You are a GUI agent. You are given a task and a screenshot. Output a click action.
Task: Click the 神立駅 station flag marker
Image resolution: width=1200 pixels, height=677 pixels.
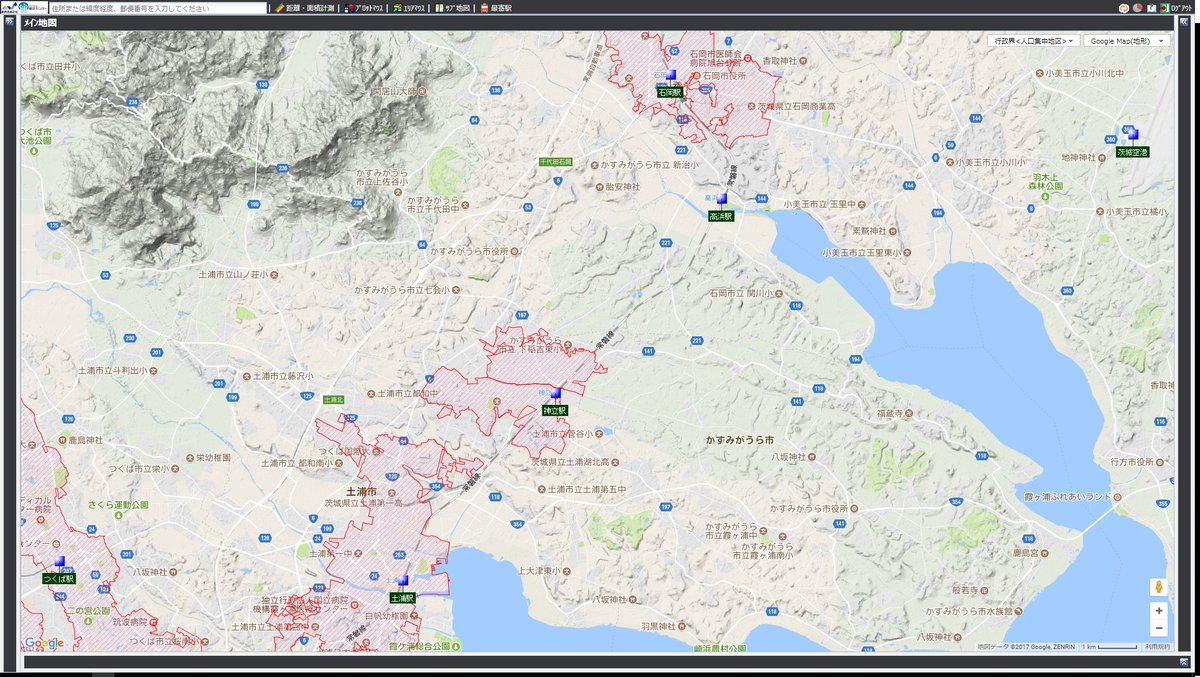(x=555, y=395)
